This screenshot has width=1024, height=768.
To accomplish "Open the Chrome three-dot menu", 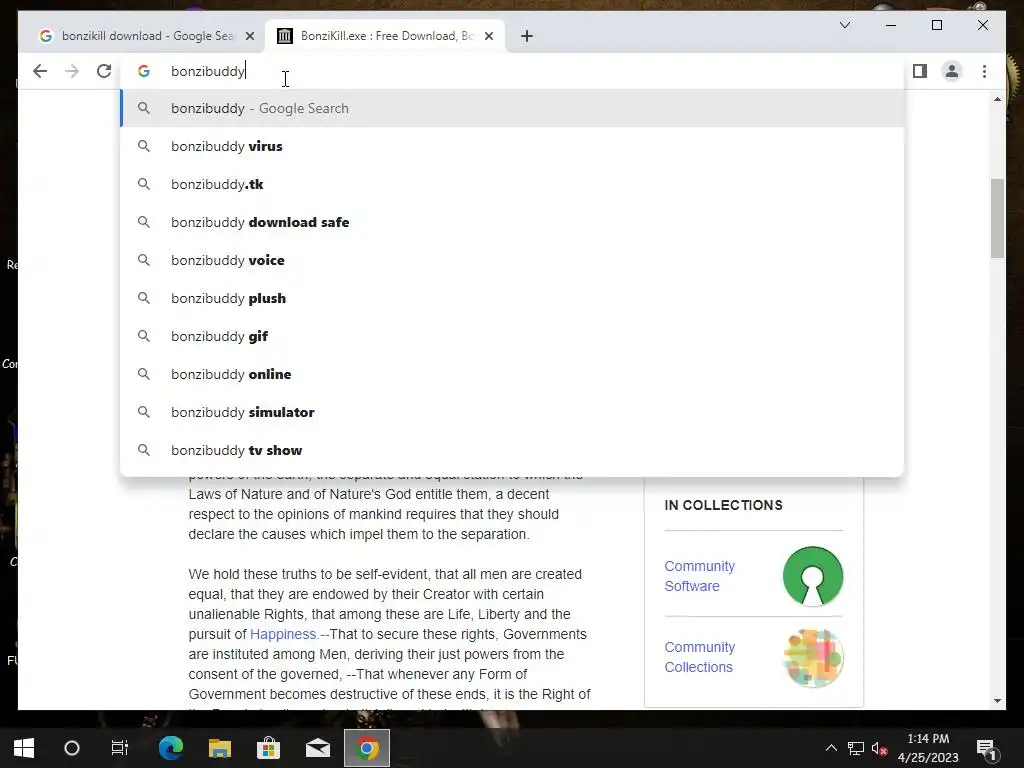I will [984, 71].
